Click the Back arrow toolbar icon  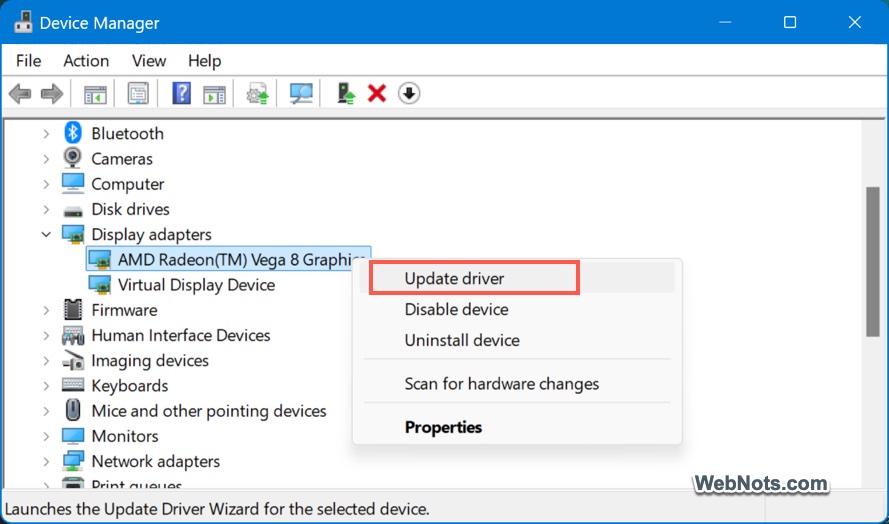[20, 94]
